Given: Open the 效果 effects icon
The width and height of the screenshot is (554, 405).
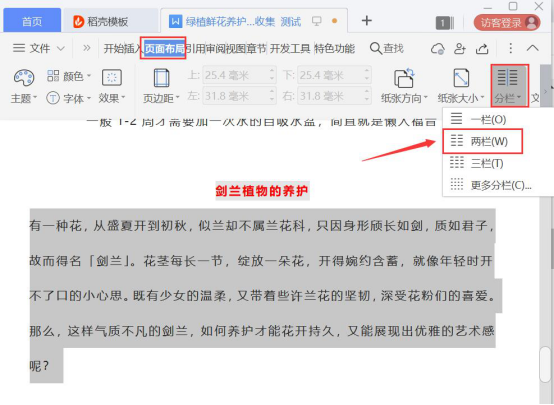Looking at the screenshot, I should (112, 77).
